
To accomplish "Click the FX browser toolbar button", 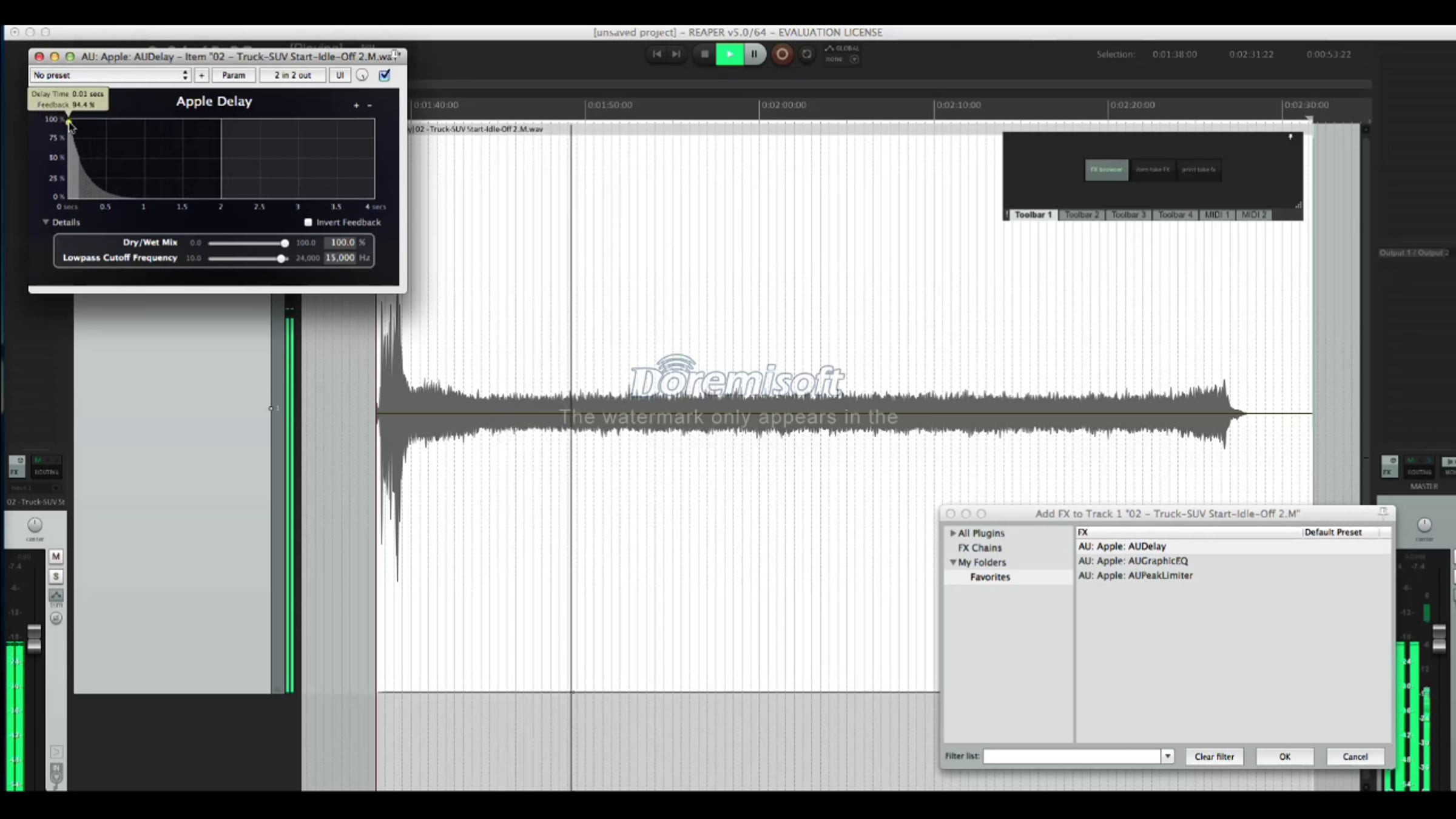I will [1106, 170].
